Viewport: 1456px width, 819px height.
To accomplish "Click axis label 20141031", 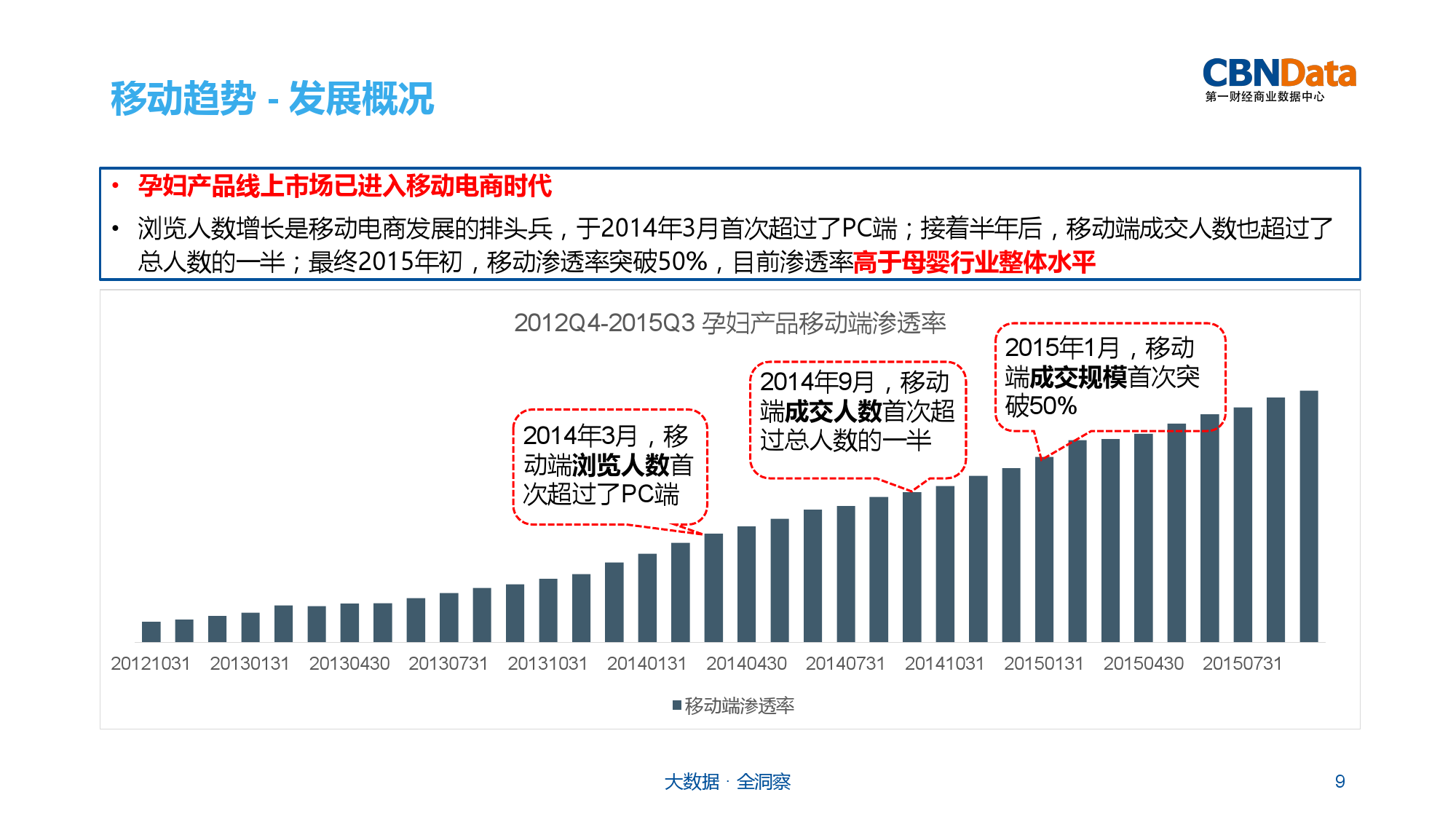I will coord(945,663).
